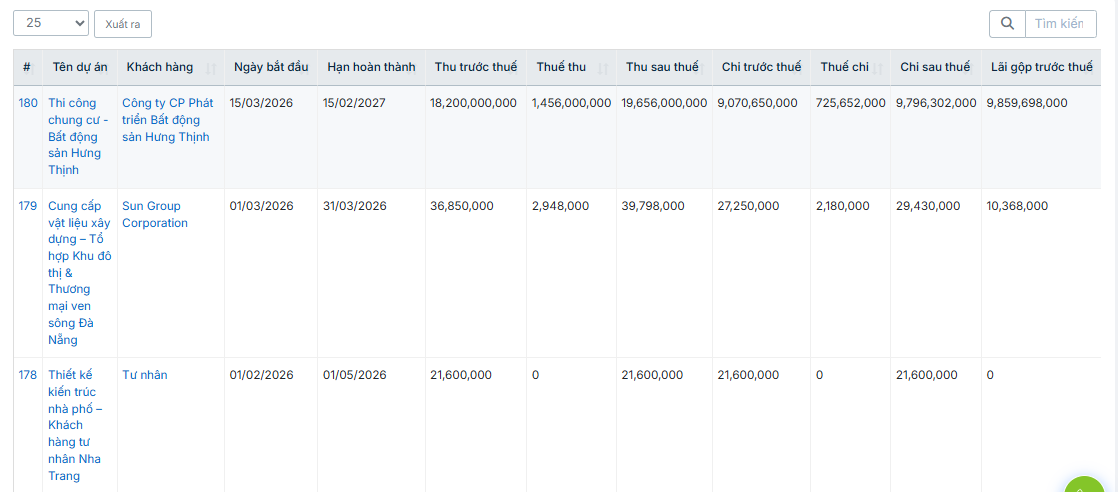Click sort arrows in Khách hàng column

click(x=211, y=68)
